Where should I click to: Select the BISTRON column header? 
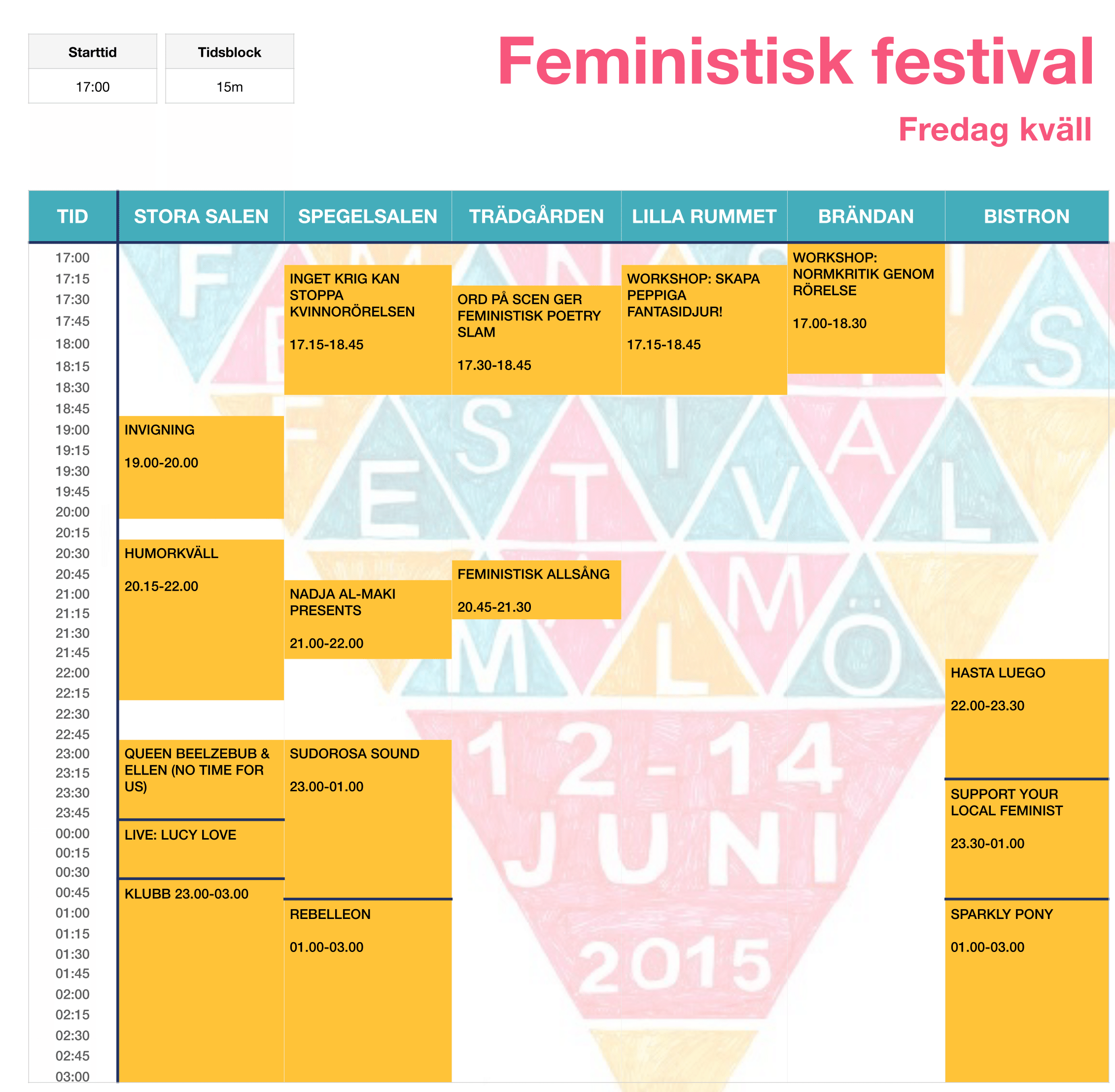click(1026, 216)
